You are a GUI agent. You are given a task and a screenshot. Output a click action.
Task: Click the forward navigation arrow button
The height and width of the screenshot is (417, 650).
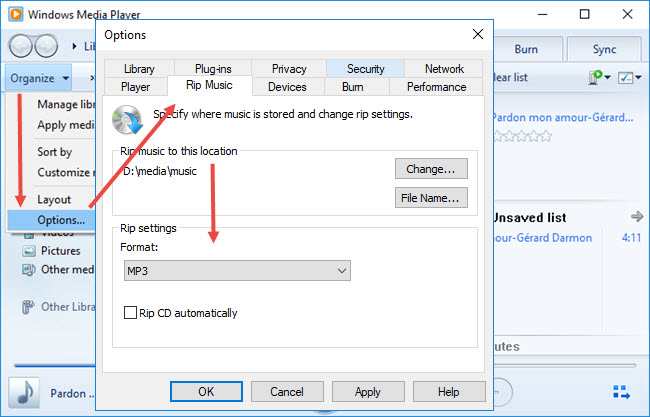pos(46,46)
